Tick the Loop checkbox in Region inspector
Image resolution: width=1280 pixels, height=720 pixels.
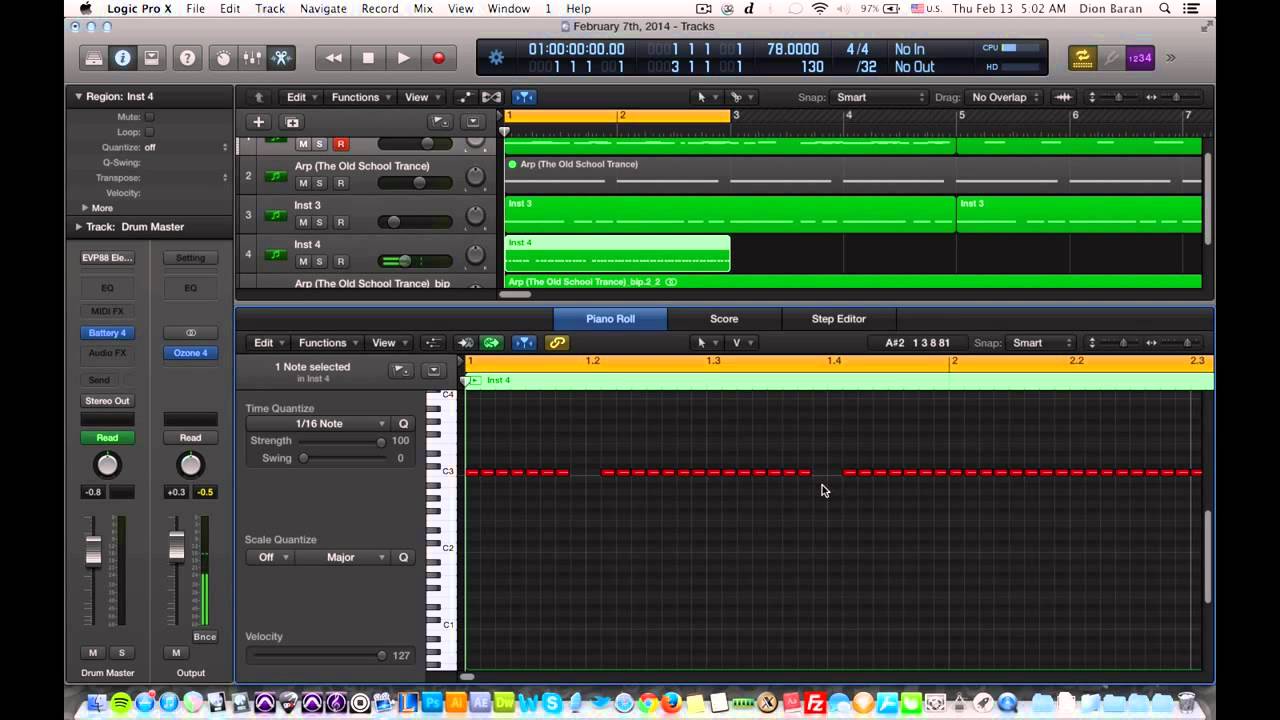pos(149,132)
